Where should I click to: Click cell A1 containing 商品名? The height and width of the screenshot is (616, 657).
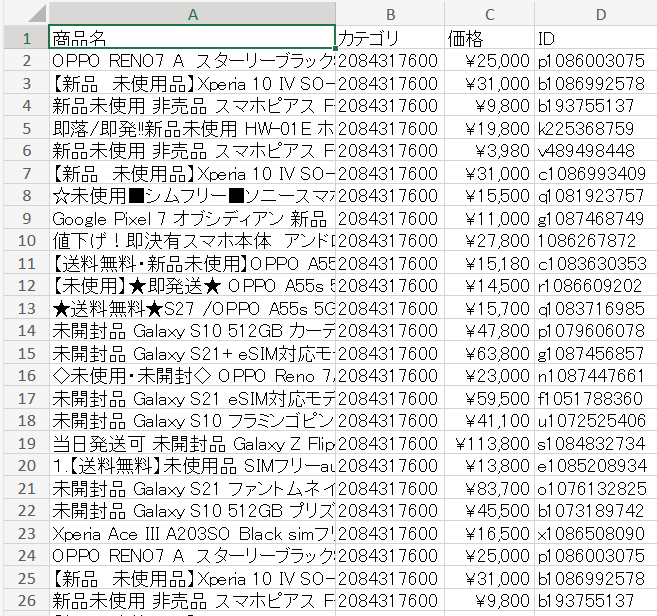[x=192, y=38]
